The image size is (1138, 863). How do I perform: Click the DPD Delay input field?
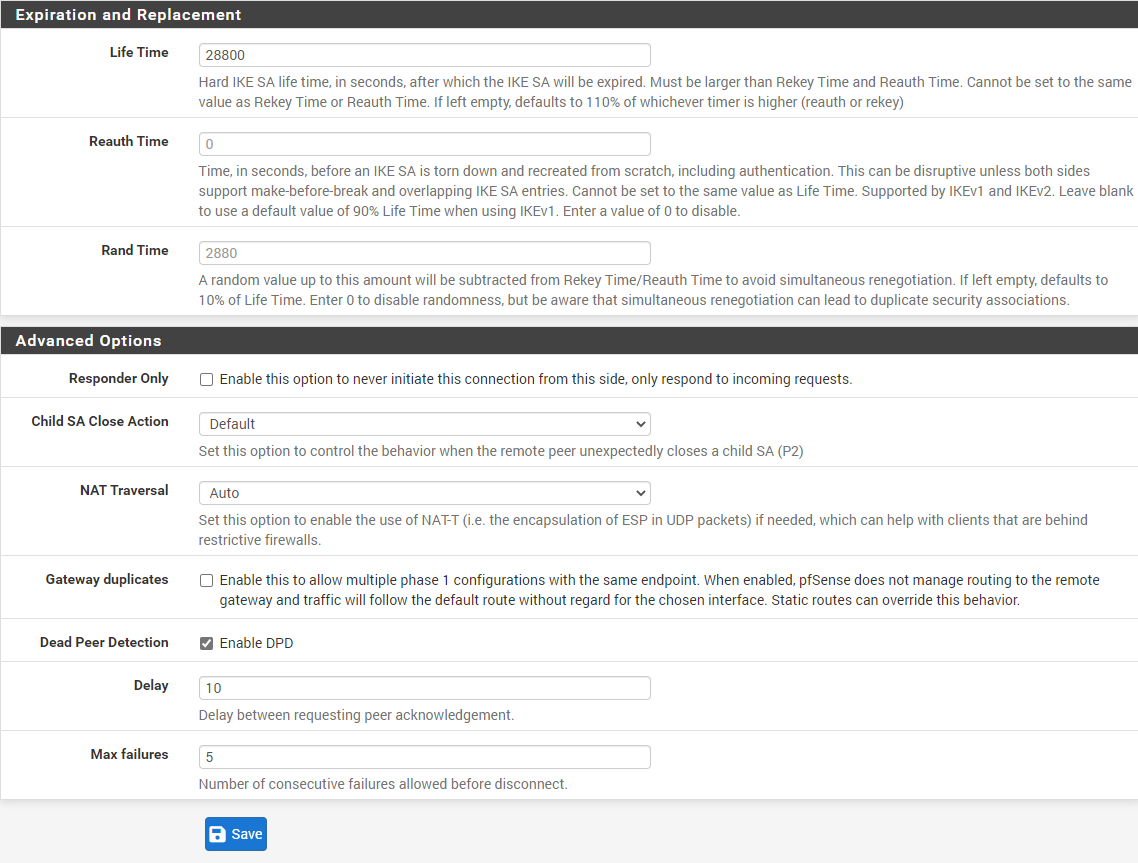424,688
